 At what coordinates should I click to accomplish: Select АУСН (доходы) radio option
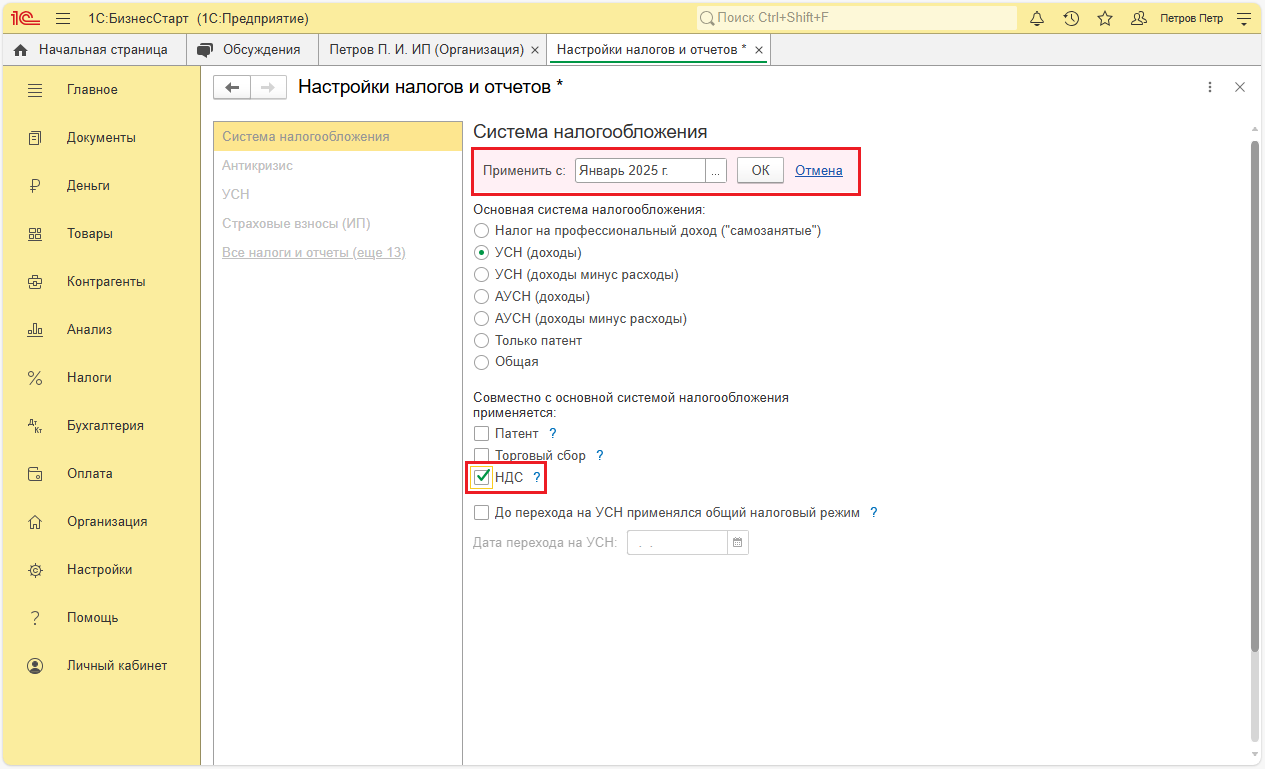click(482, 297)
